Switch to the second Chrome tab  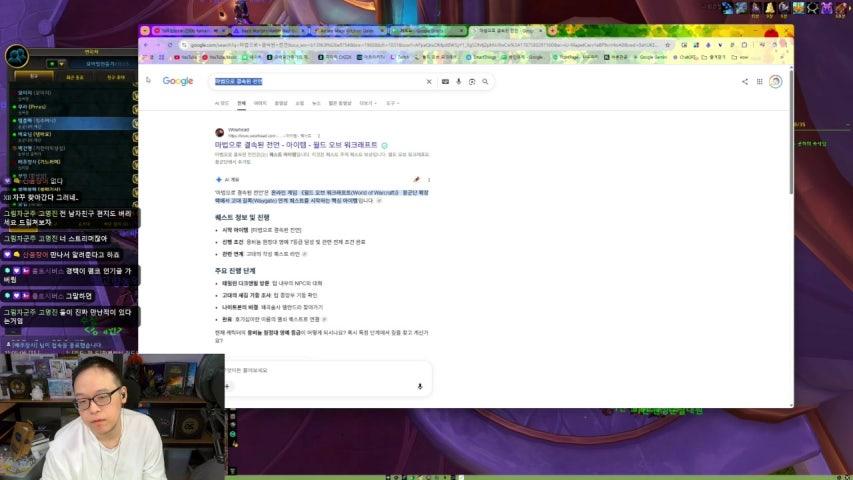(x=269, y=30)
